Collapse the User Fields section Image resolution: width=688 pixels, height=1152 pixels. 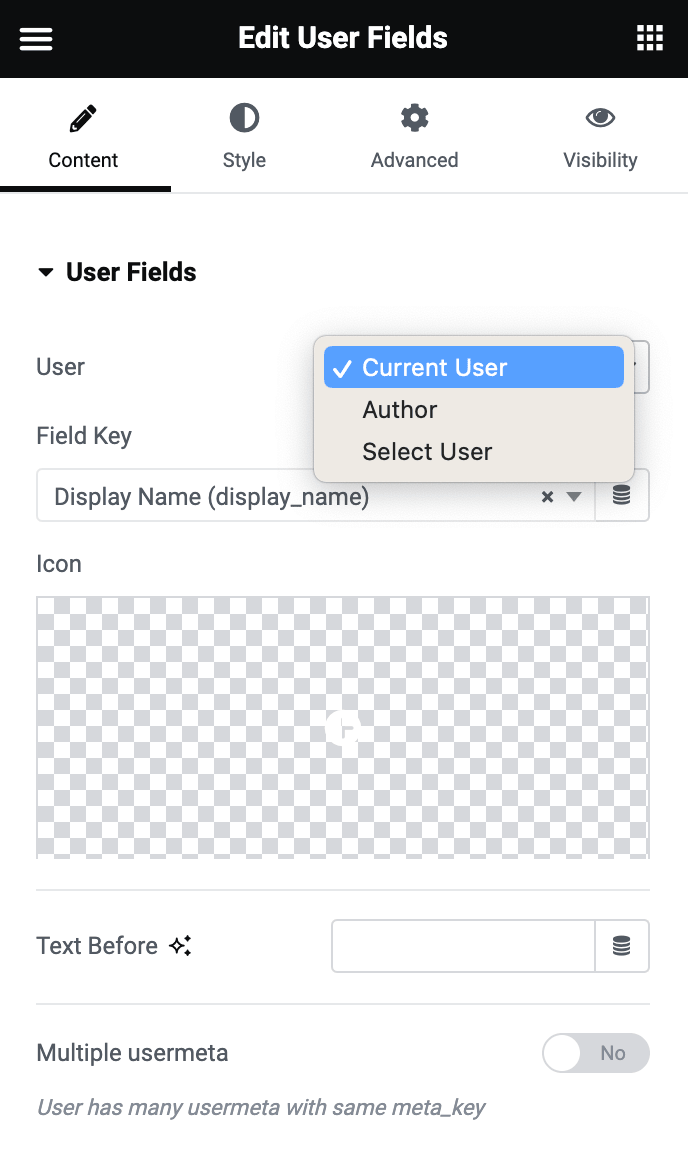pos(45,271)
